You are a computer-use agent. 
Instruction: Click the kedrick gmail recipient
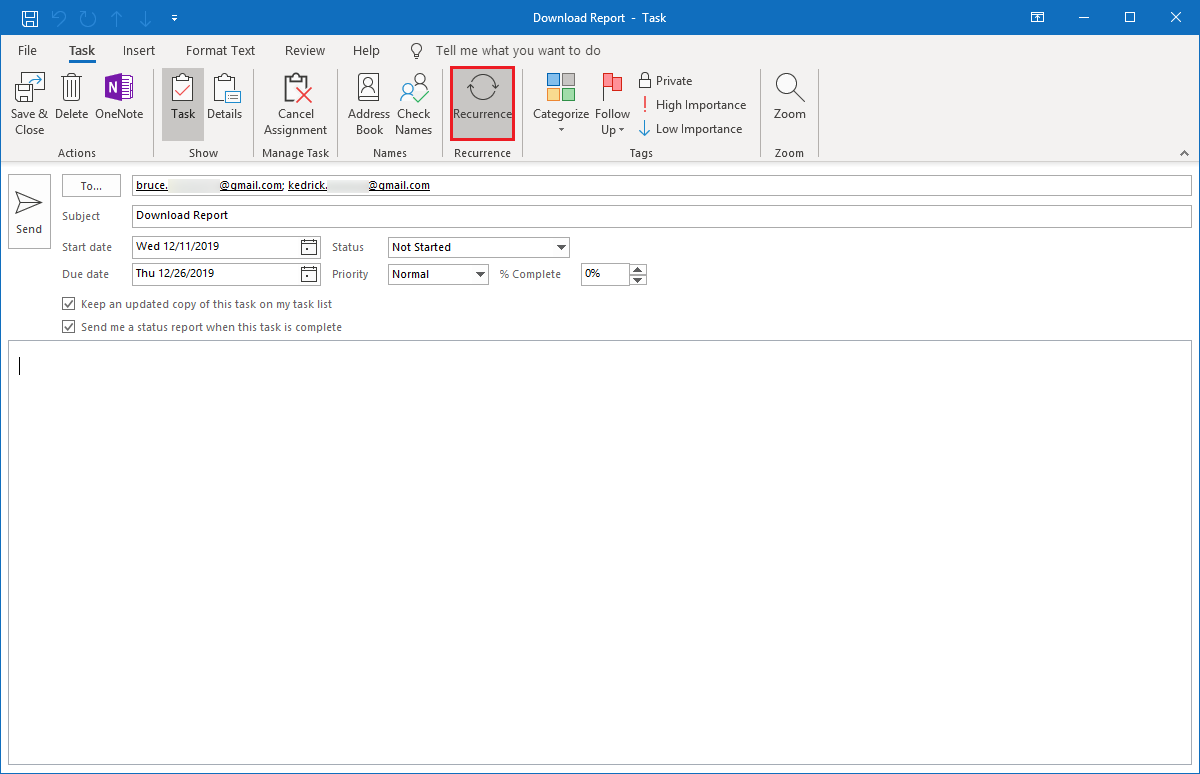[x=359, y=186]
